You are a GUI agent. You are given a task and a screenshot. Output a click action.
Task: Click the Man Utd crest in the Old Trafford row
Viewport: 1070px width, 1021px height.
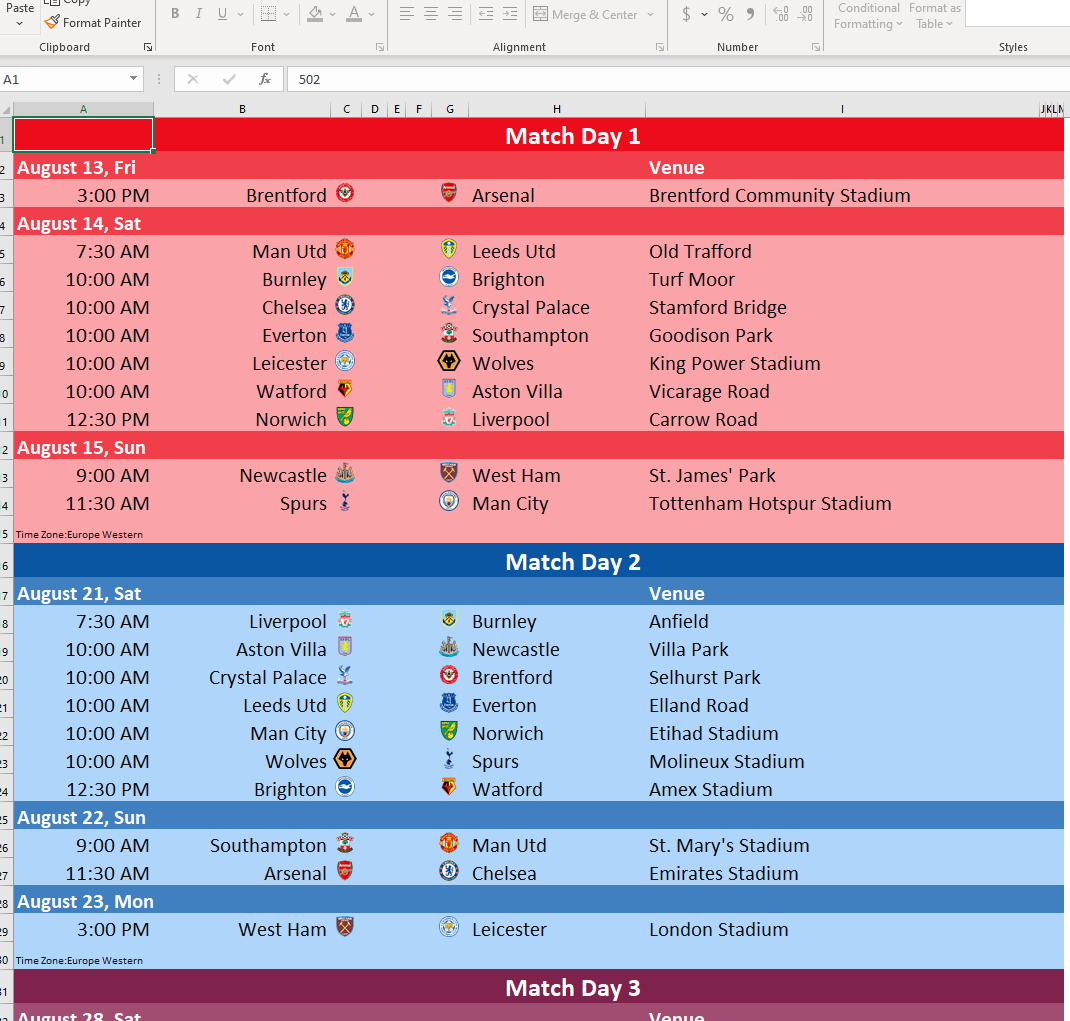pos(345,250)
